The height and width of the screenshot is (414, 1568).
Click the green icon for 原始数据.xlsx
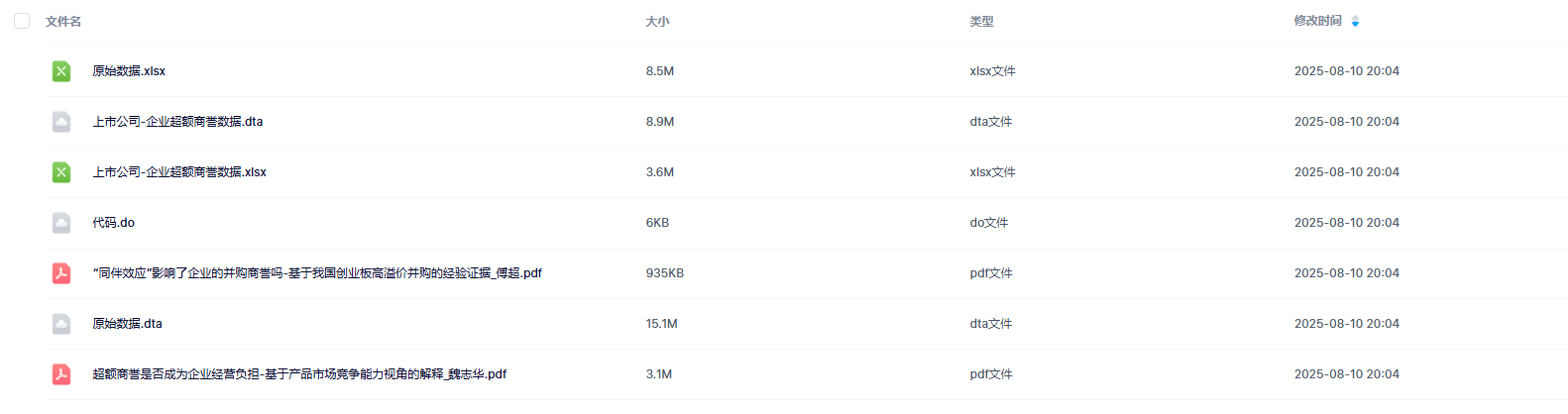coord(61,71)
